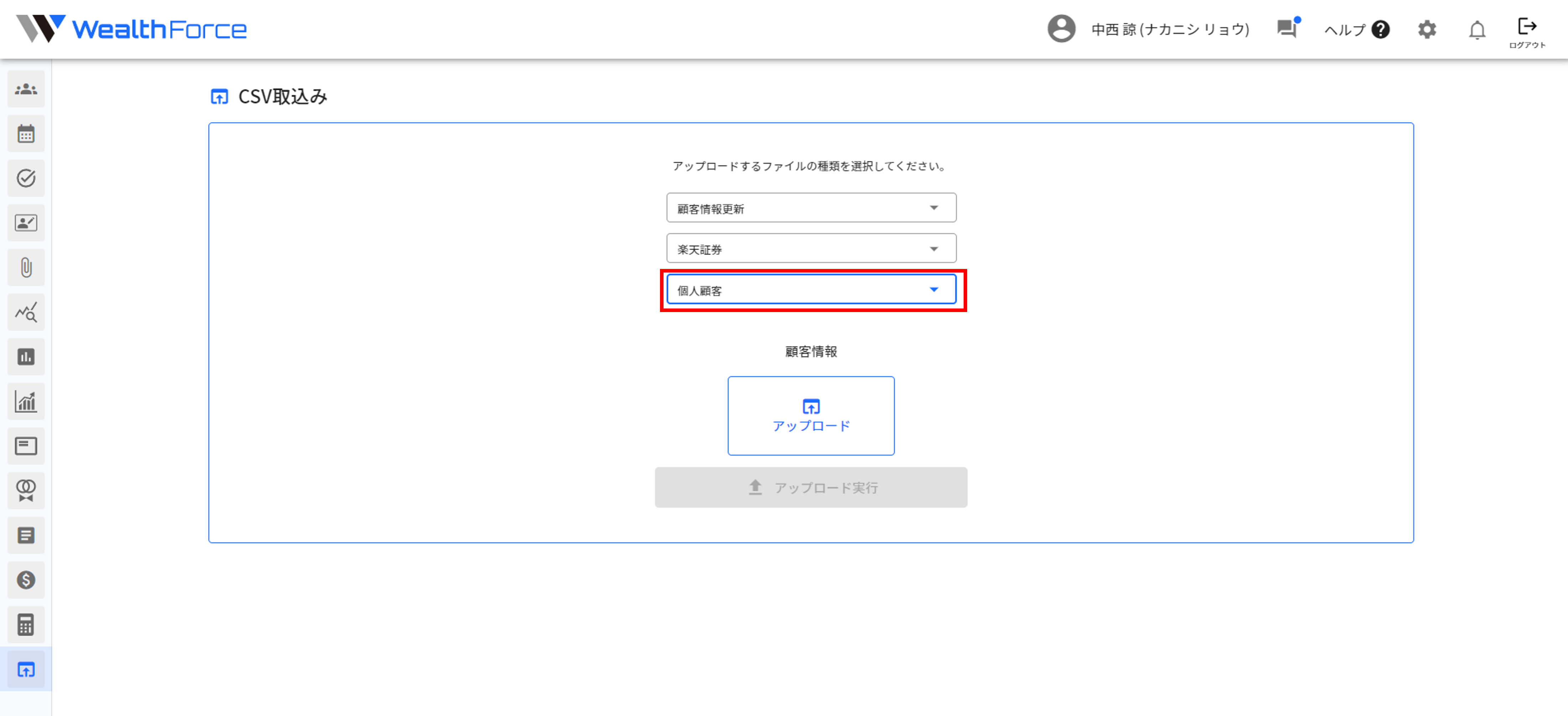Expand the 楽天証券 dropdown

811,249
